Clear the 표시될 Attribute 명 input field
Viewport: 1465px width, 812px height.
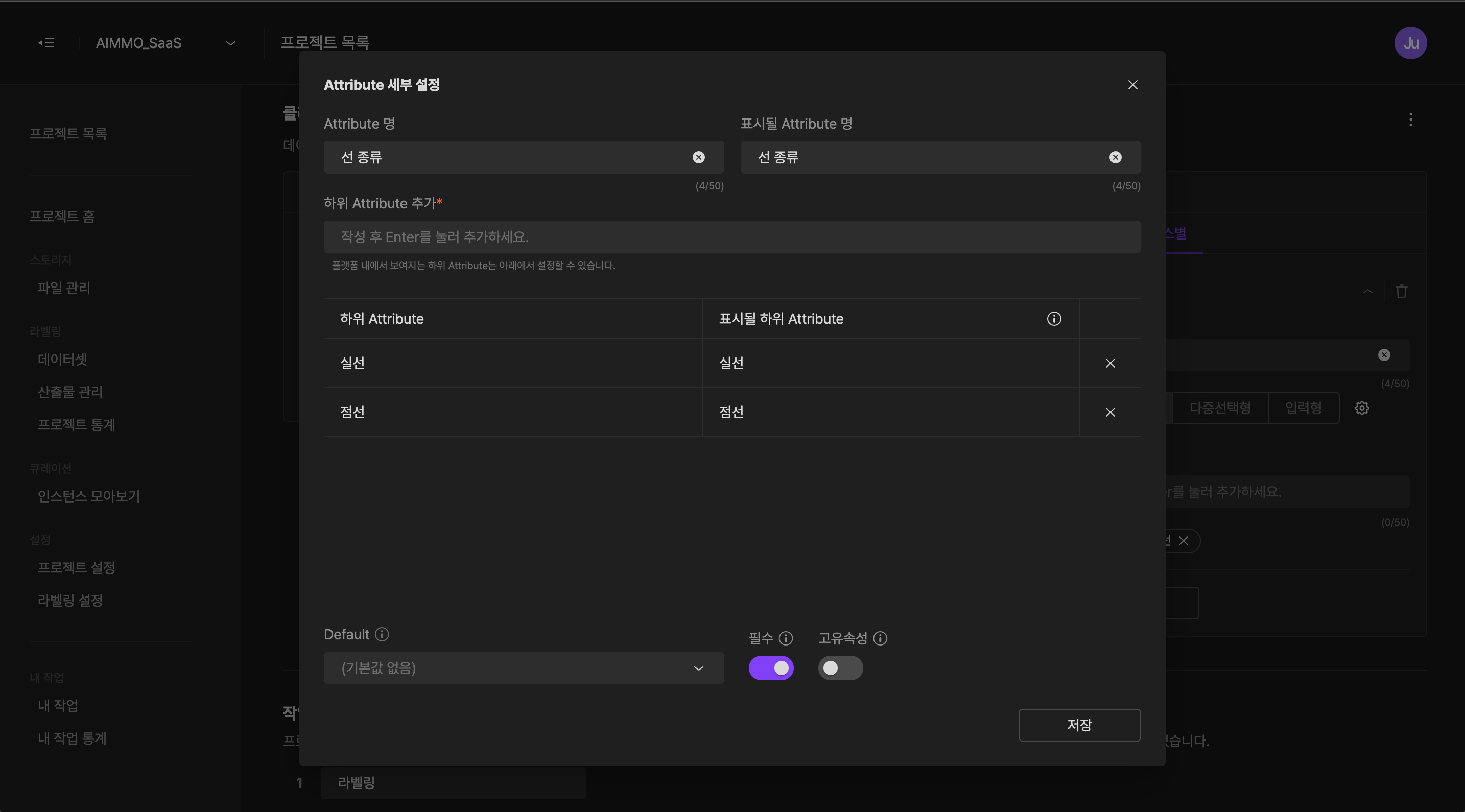pos(1115,157)
